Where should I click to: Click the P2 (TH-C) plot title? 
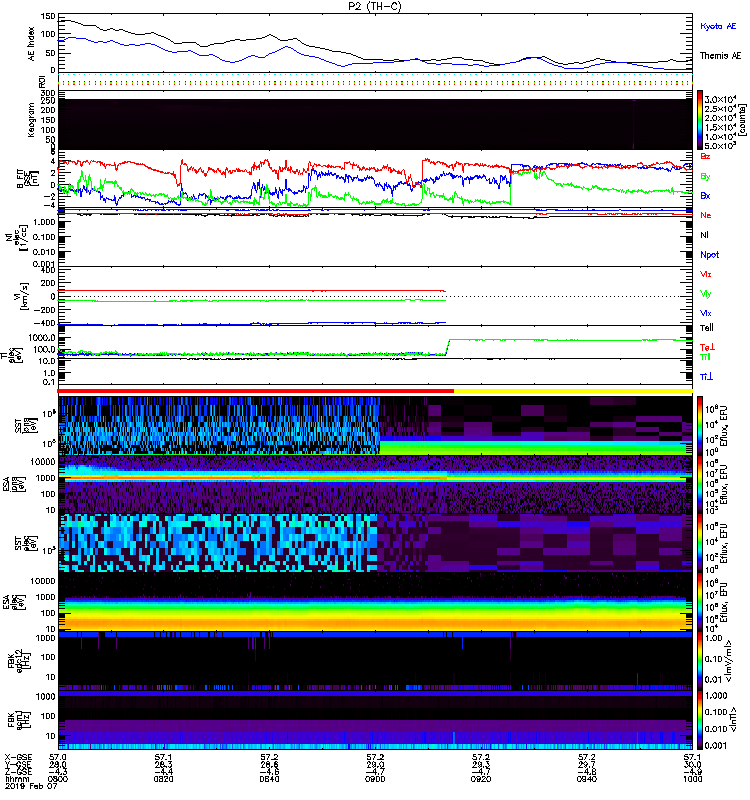(376, 7)
